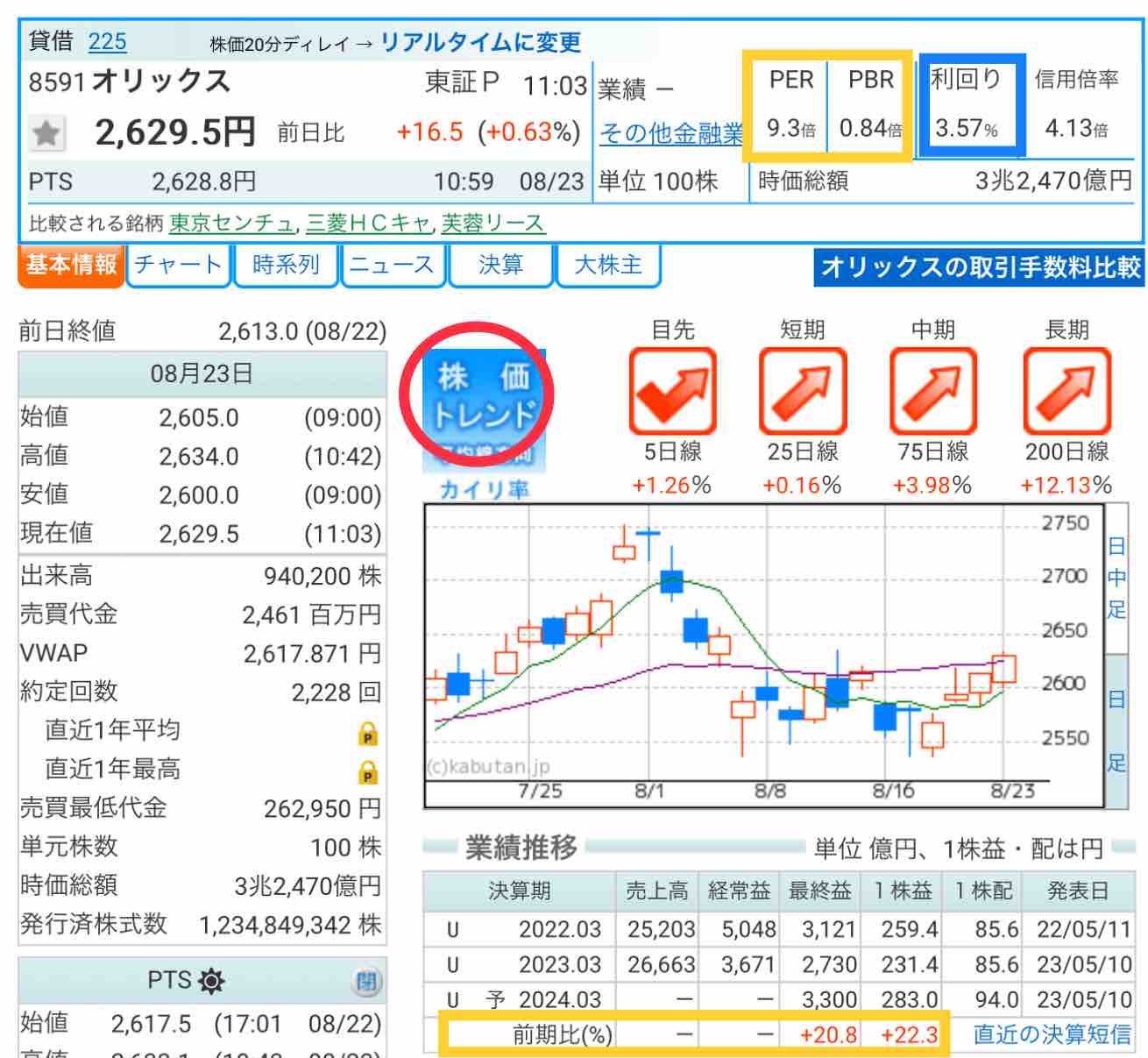
Task: Click the PTS settings gear icon
Action: [211, 980]
